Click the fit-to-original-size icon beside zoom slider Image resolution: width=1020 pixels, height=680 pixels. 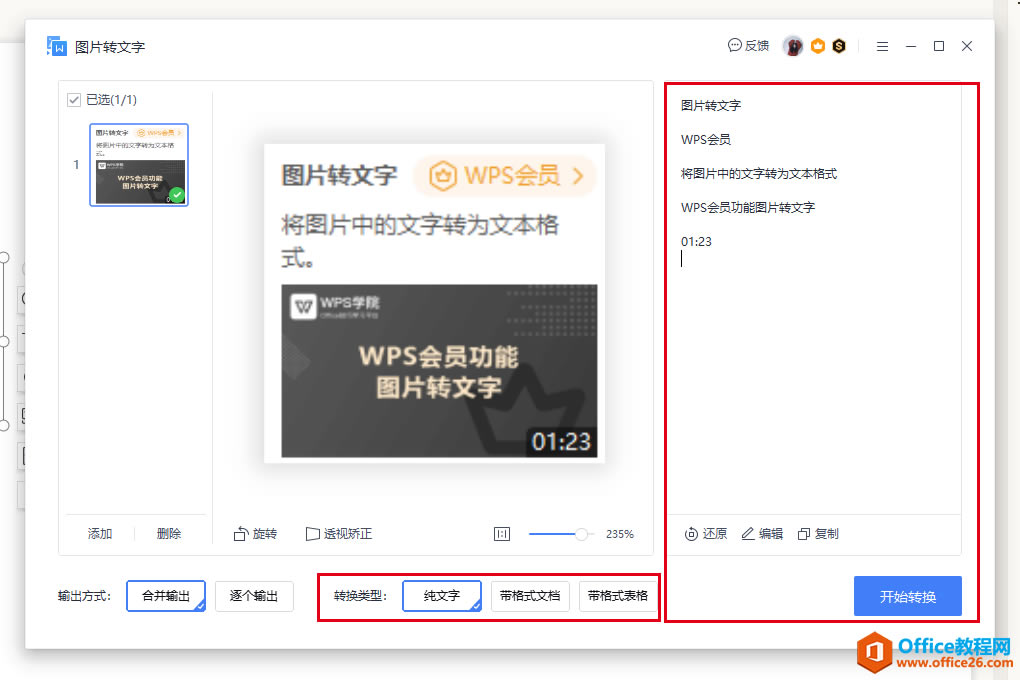coord(502,534)
